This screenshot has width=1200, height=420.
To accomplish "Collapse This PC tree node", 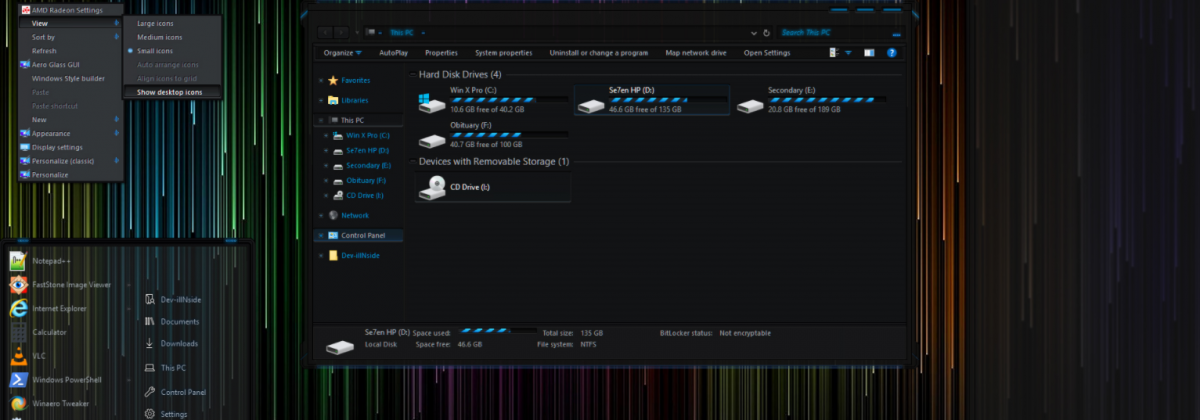I will (321, 120).
